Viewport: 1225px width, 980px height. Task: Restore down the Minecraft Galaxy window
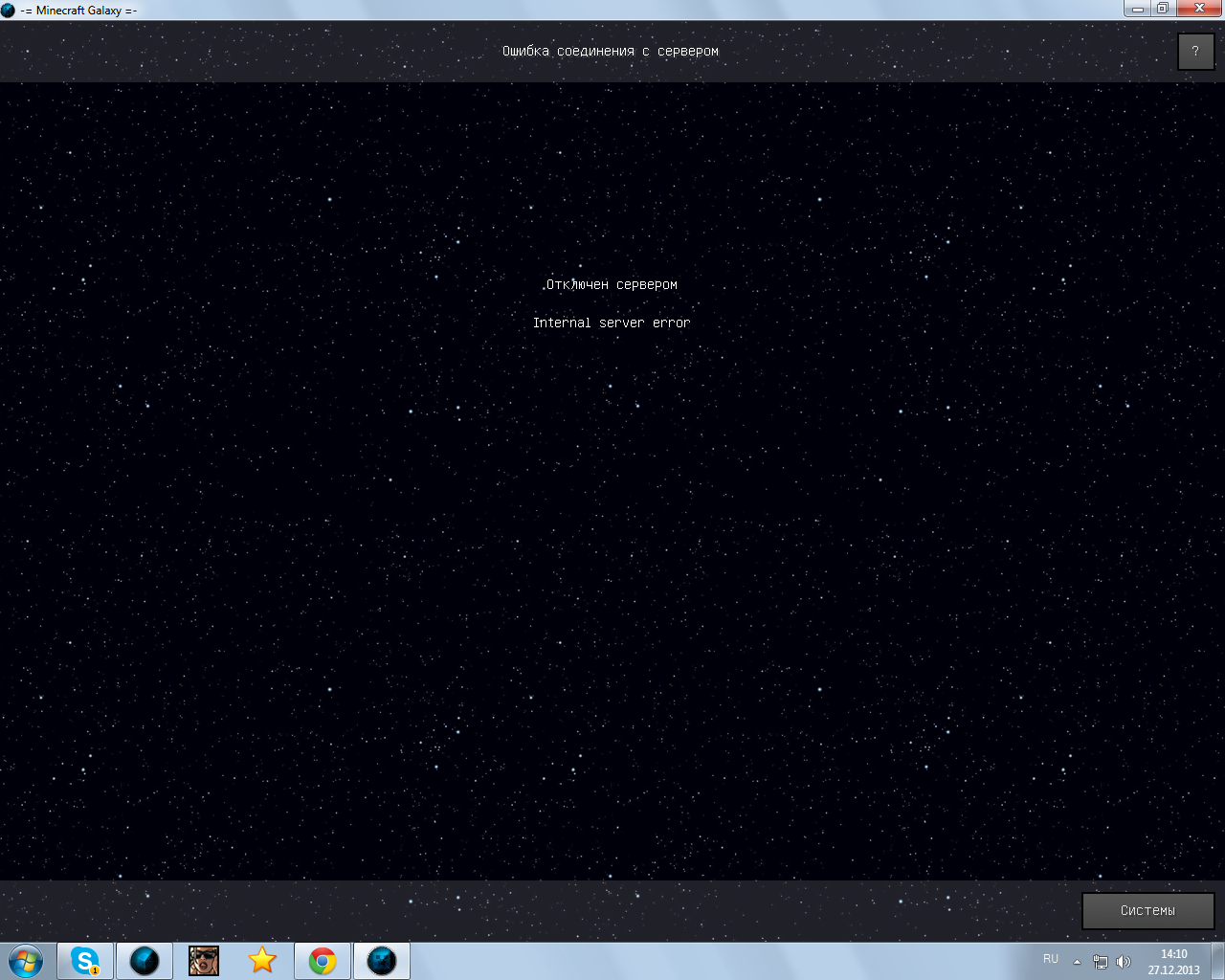point(1163,9)
